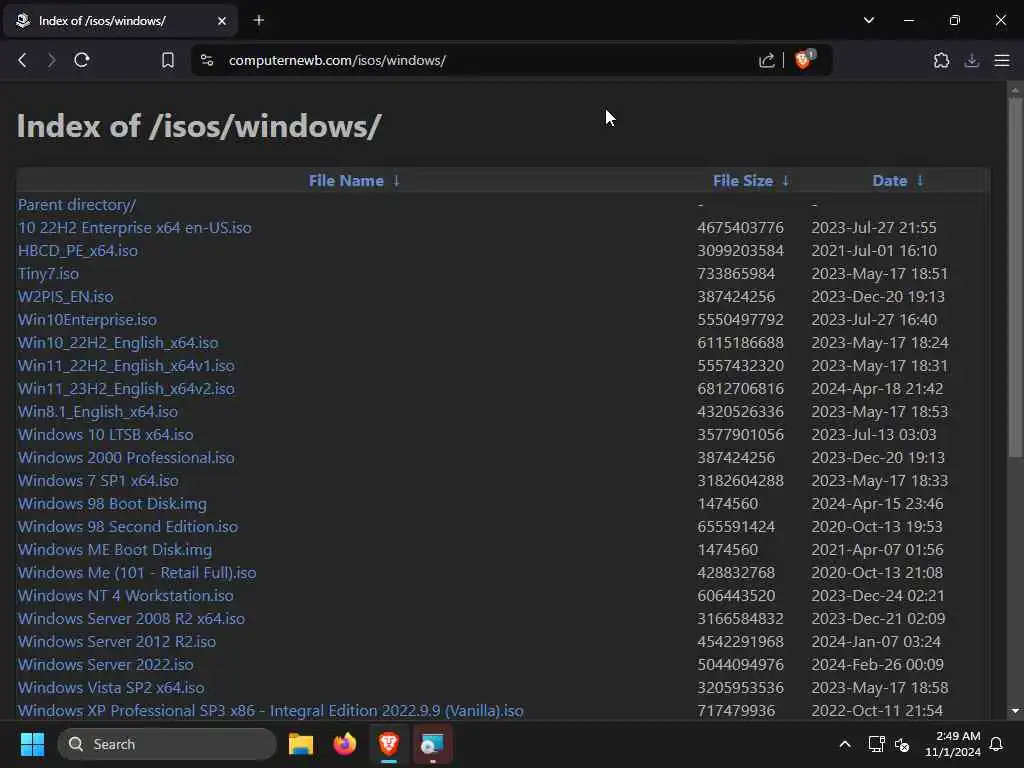Open the disc imaging app taskbar icon
Viewport: 1024px width, 768px height.
click(432, 744)
